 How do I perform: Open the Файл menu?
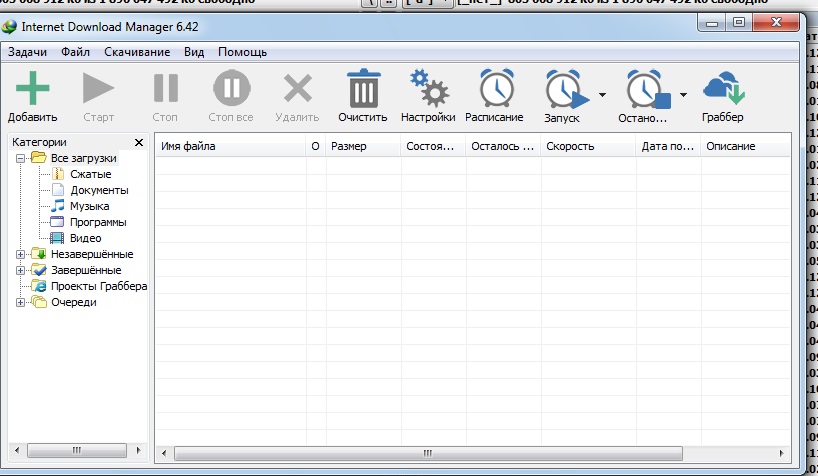point(75,52)
